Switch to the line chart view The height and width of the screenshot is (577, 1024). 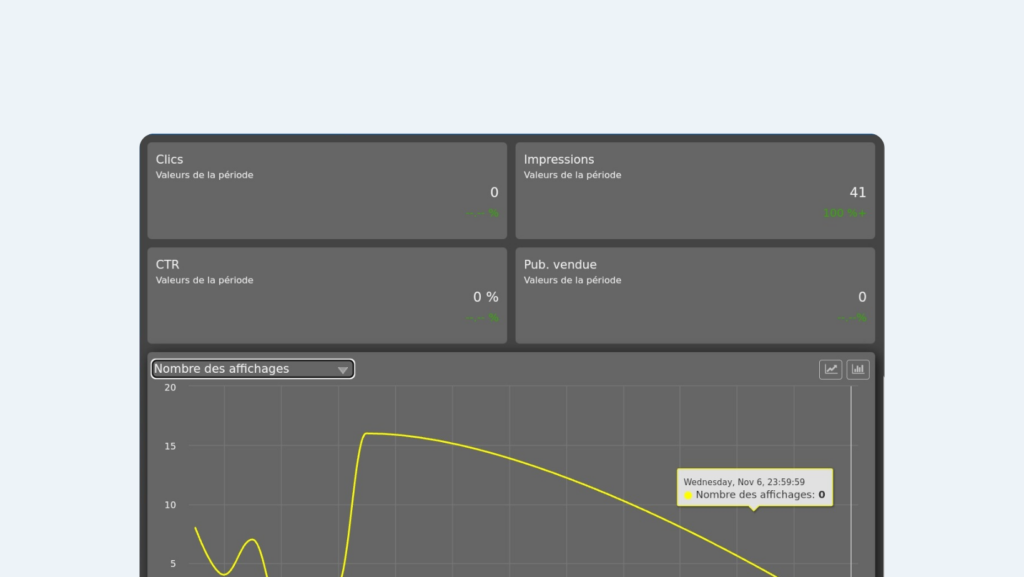pos(830,369)
